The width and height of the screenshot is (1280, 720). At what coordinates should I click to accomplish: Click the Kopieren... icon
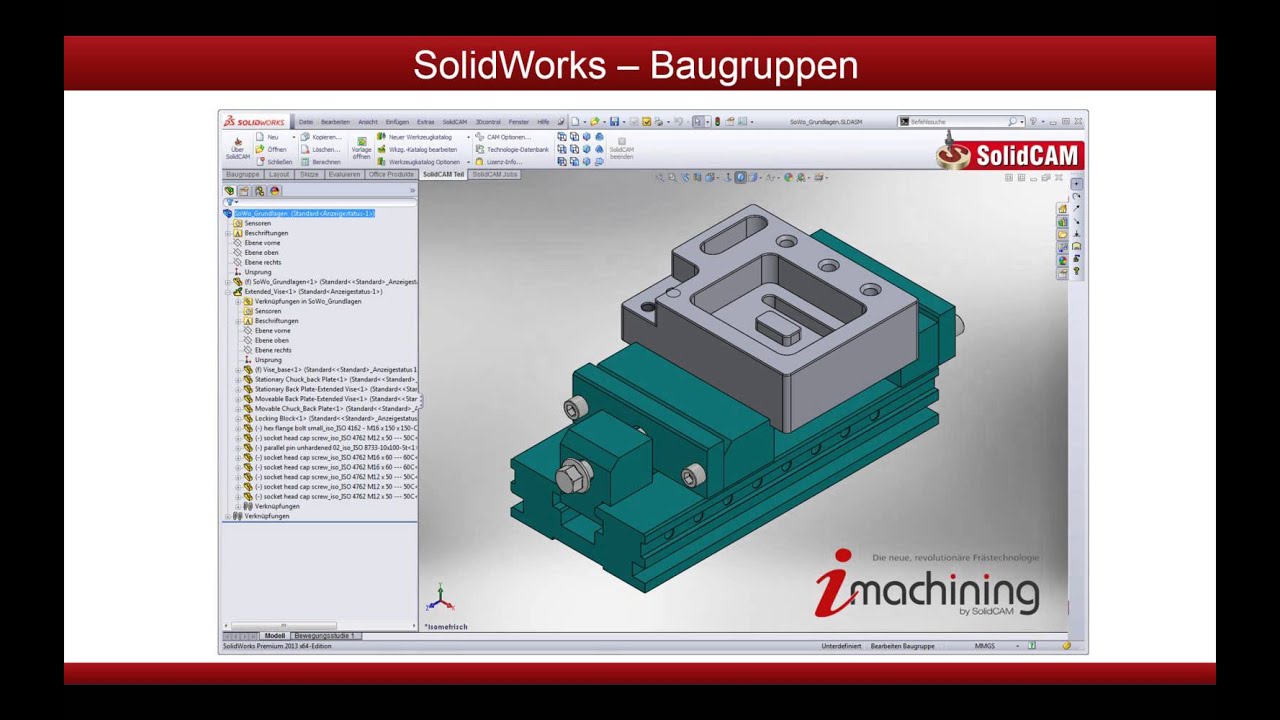(x=305, y=136)
